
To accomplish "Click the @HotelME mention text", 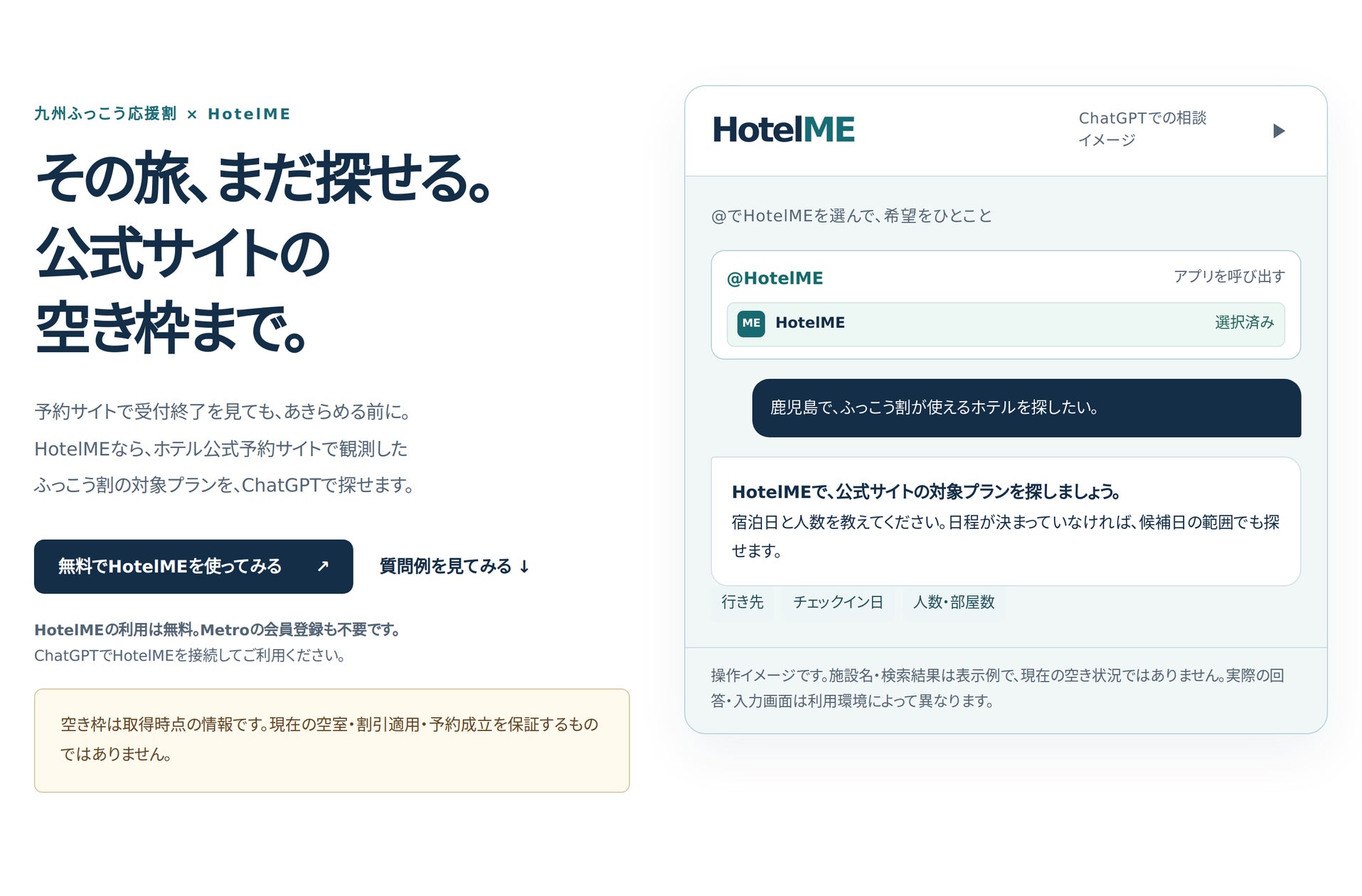I will click(775, 278).
